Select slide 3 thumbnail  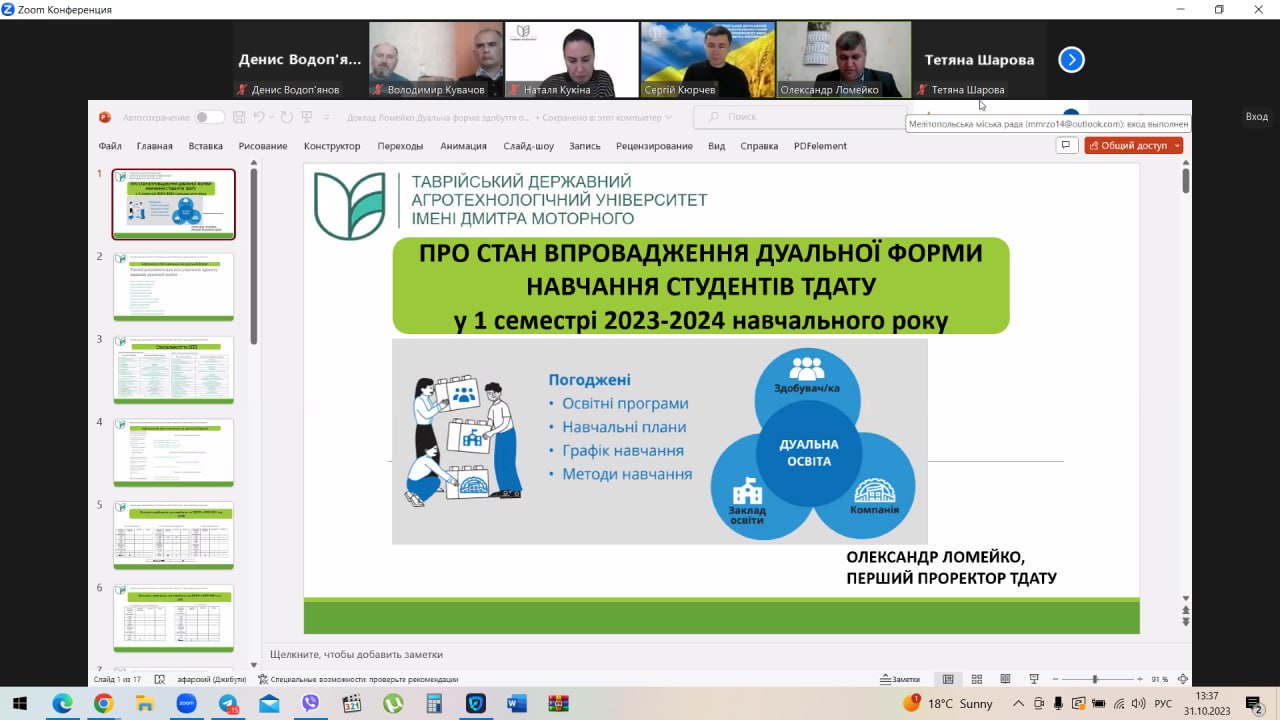(x=174, y=370)
